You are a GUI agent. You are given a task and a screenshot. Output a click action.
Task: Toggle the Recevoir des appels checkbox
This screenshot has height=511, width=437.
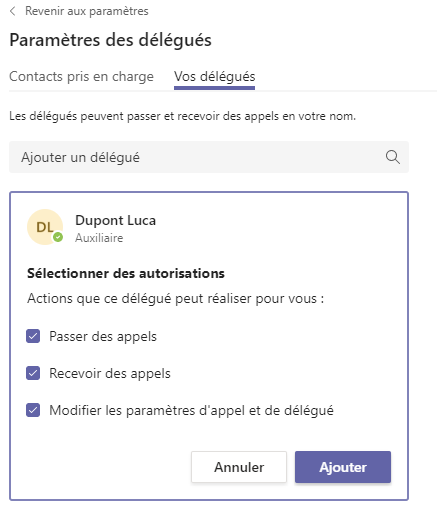pos(33,373)
